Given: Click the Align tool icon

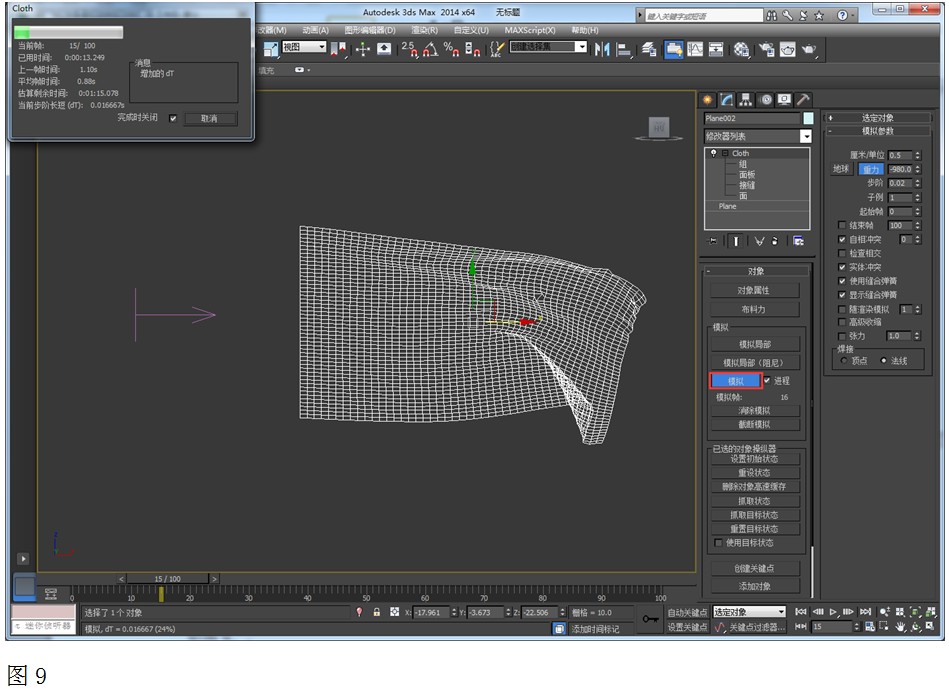Looking at the screenshot, I should [623, 49].
